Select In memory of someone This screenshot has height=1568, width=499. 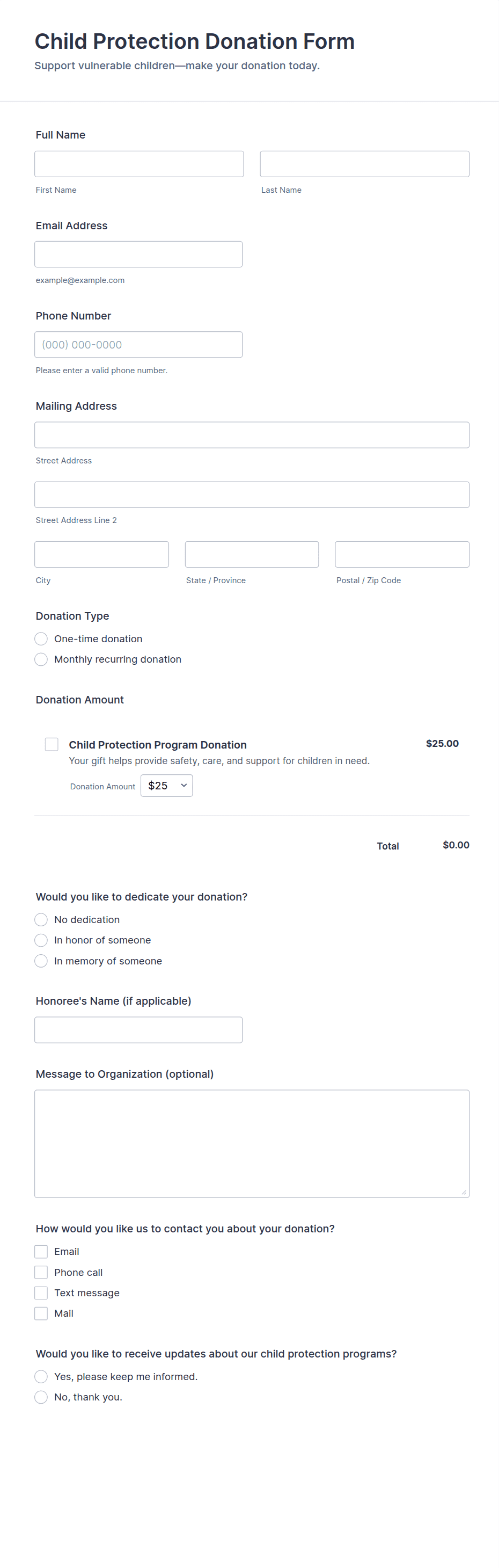click(x=41, y=961)
